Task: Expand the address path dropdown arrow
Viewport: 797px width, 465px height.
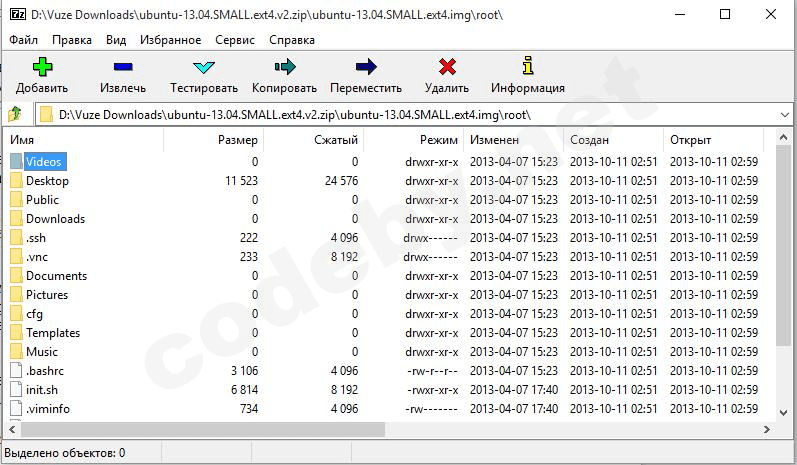Action: click(784, 115)
